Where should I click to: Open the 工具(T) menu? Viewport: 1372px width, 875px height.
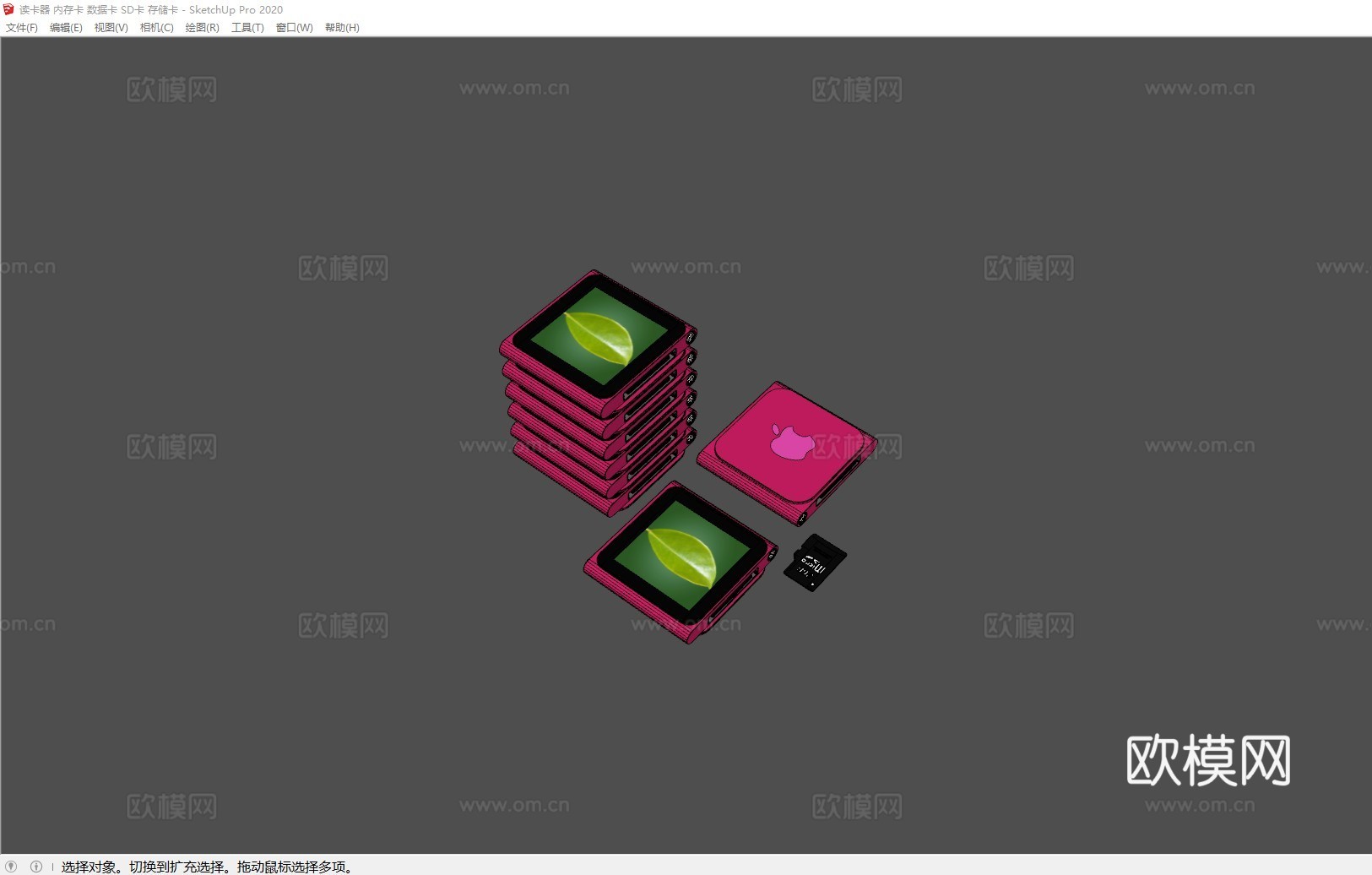pyautogui.click(x=247, y=28)
